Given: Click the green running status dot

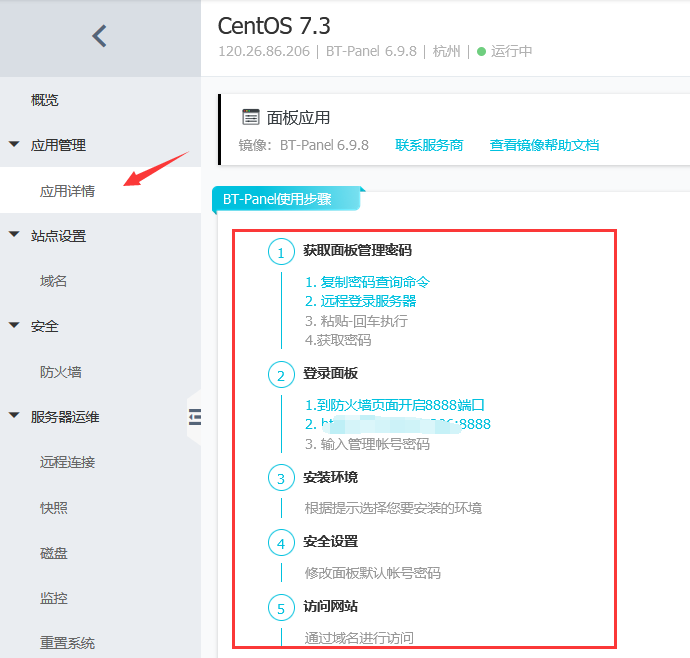Looking at the screenshot, I should (x=481, y=51).
